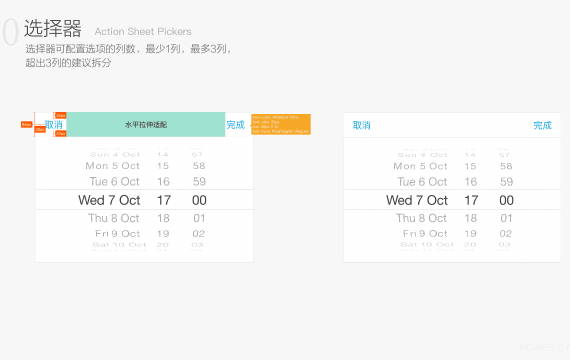This screenshot has height=360, width=570.
Task: Choose Thu 8 Oct in the annotated picker
Action: [113, 218]
